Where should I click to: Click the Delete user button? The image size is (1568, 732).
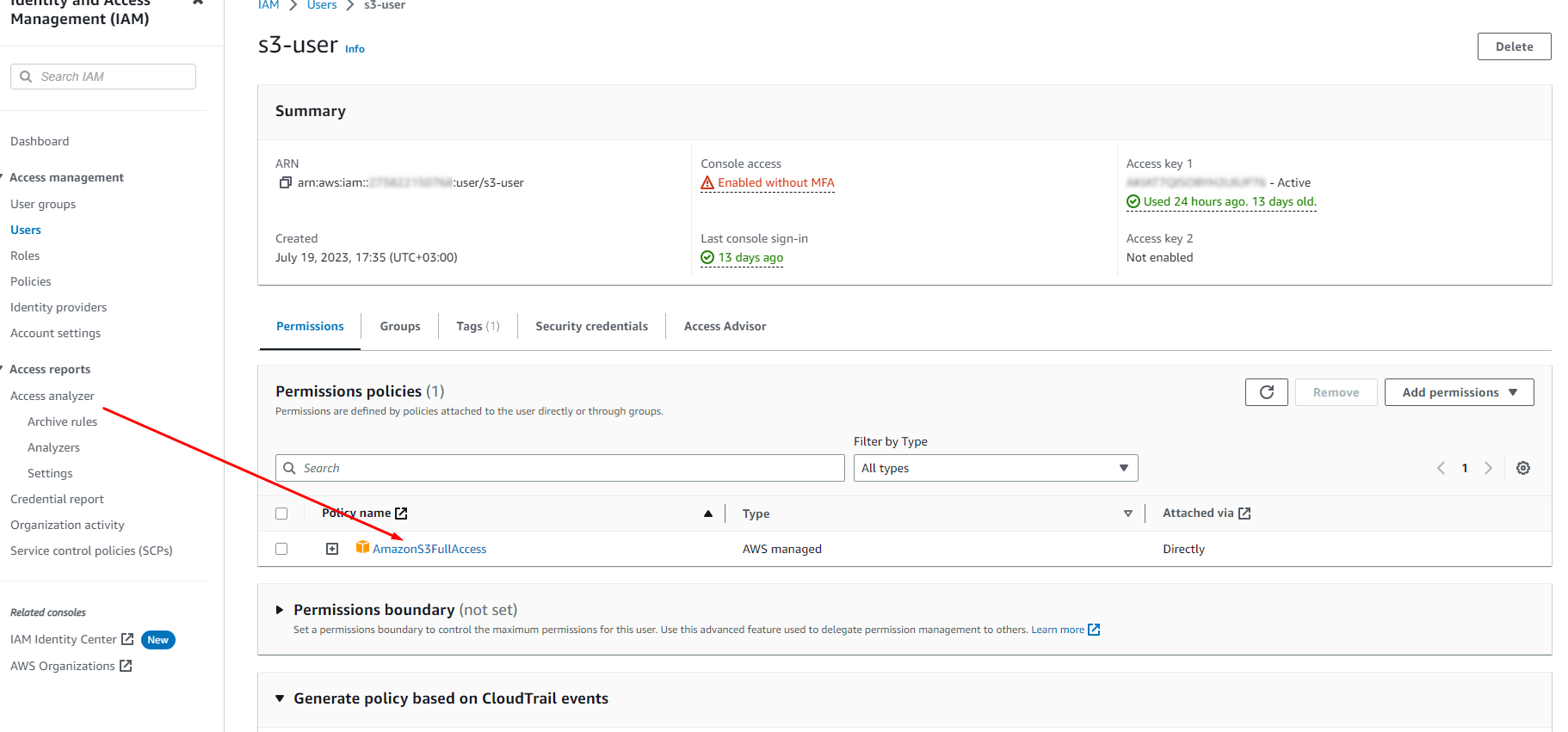pos(1514,46)
